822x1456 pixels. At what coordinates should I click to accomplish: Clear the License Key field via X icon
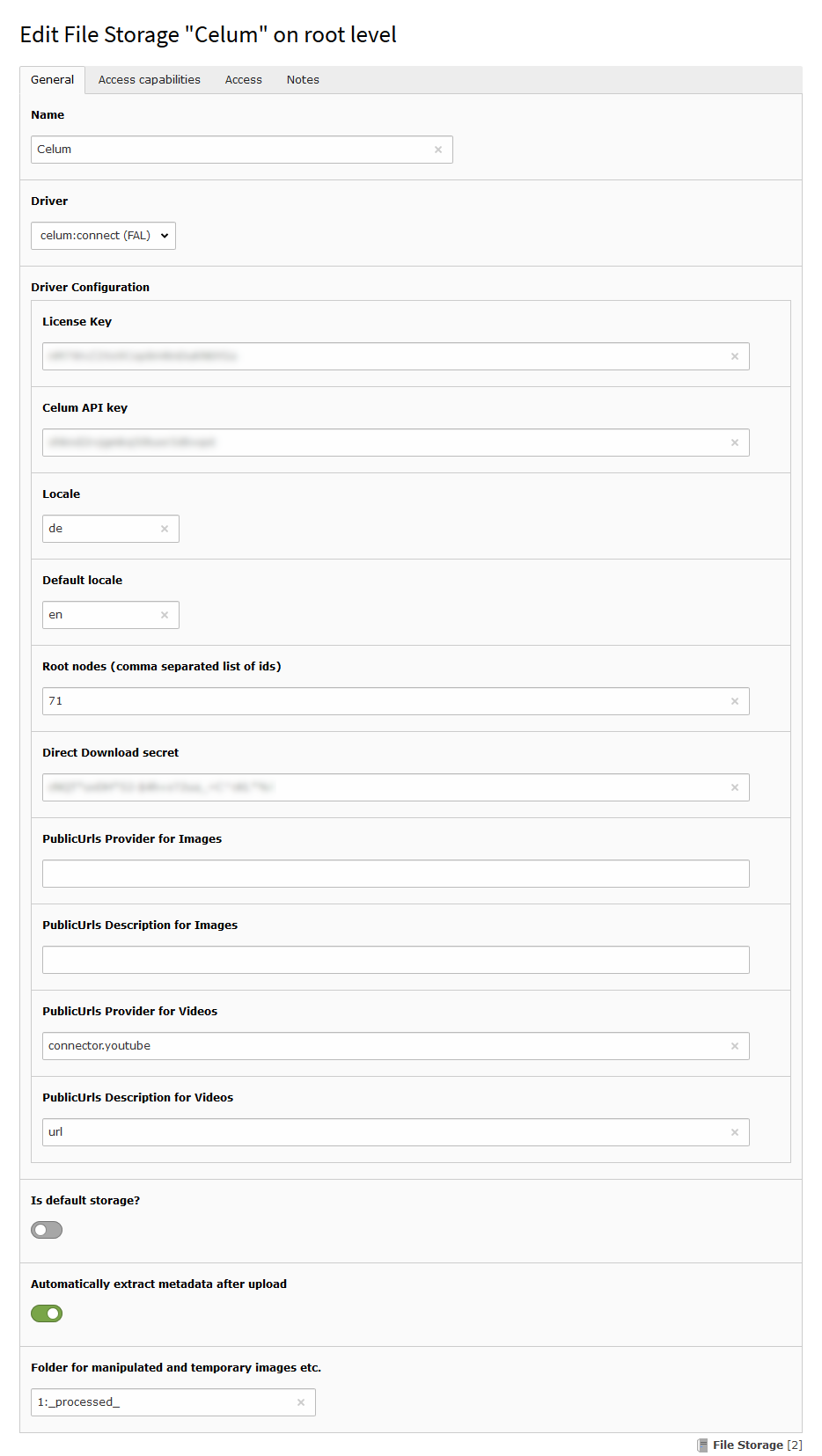coord(735,356)
